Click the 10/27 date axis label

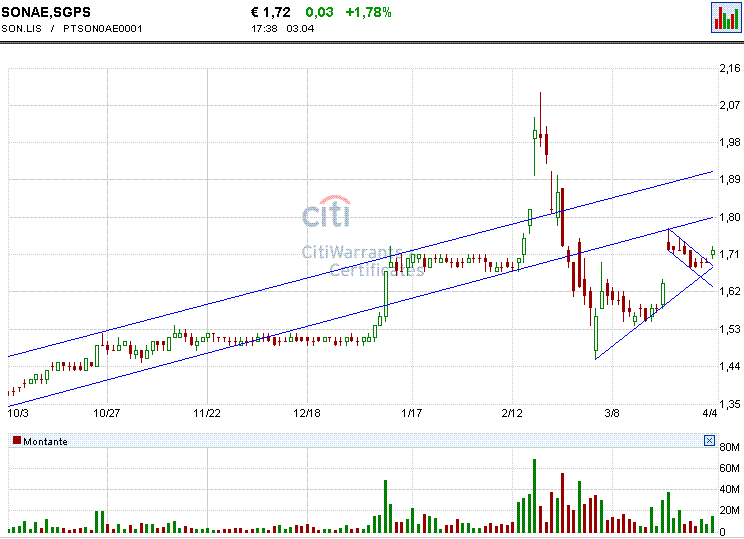pos(107,413)
